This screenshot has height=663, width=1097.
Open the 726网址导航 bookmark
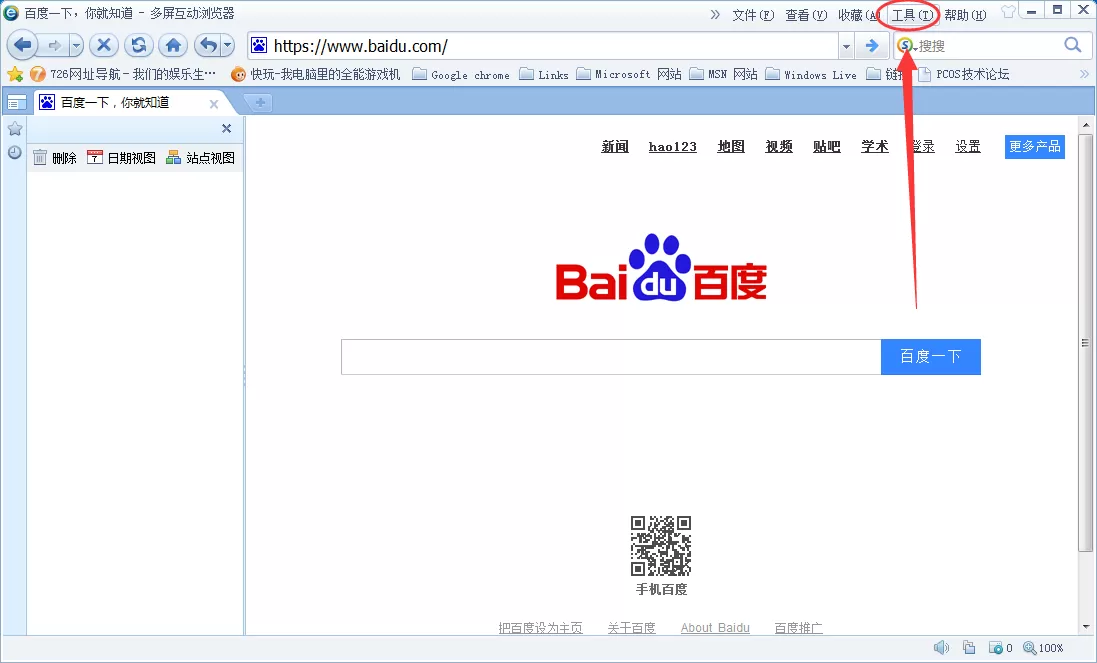point(123,74)
